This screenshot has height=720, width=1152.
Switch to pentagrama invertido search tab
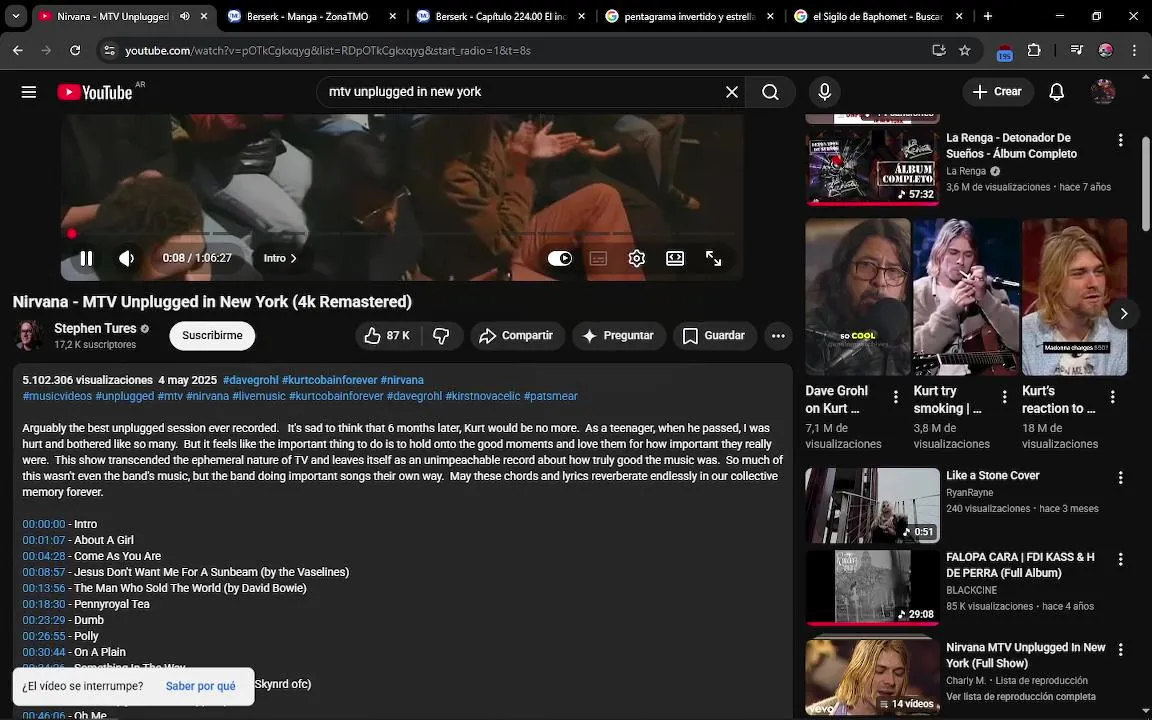690,16
